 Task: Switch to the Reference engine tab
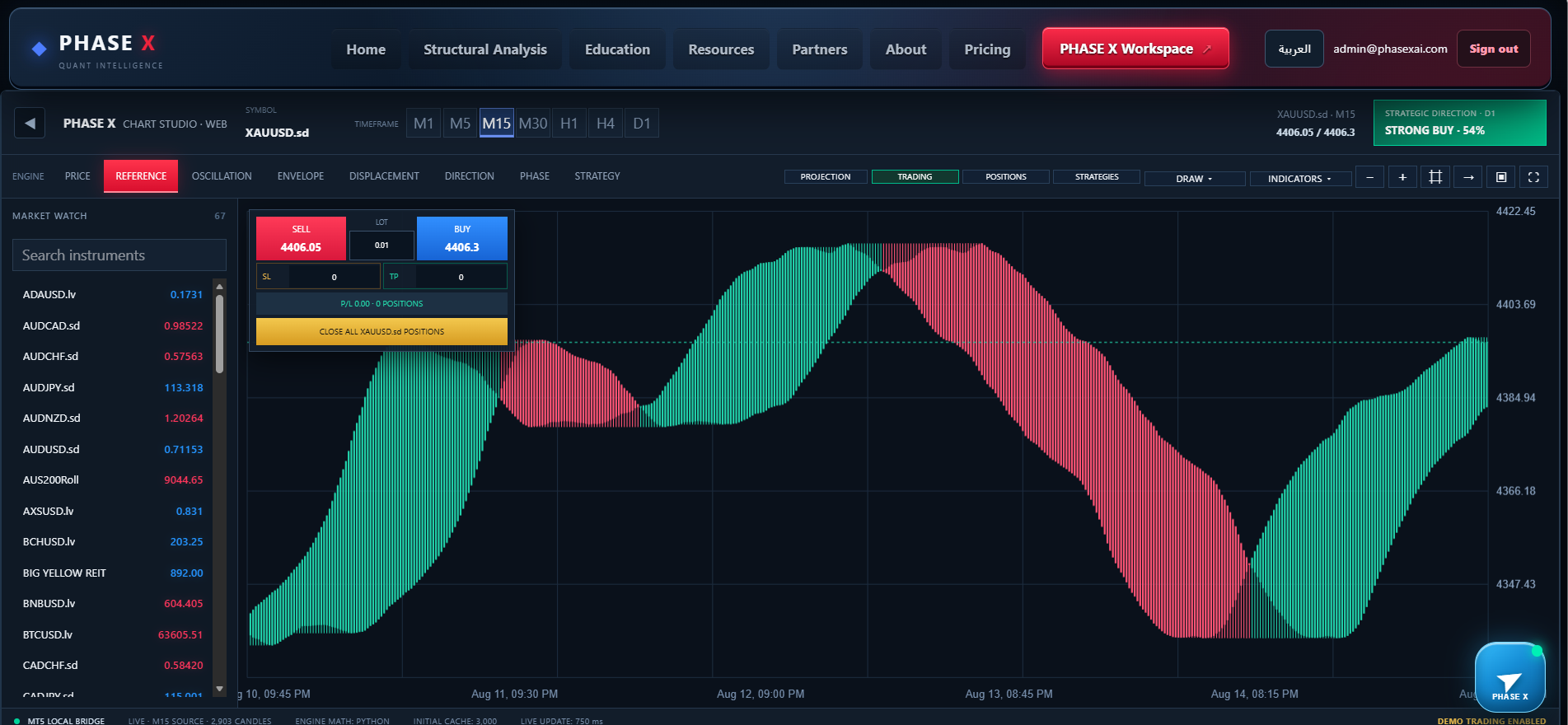[x=141, y=176]
